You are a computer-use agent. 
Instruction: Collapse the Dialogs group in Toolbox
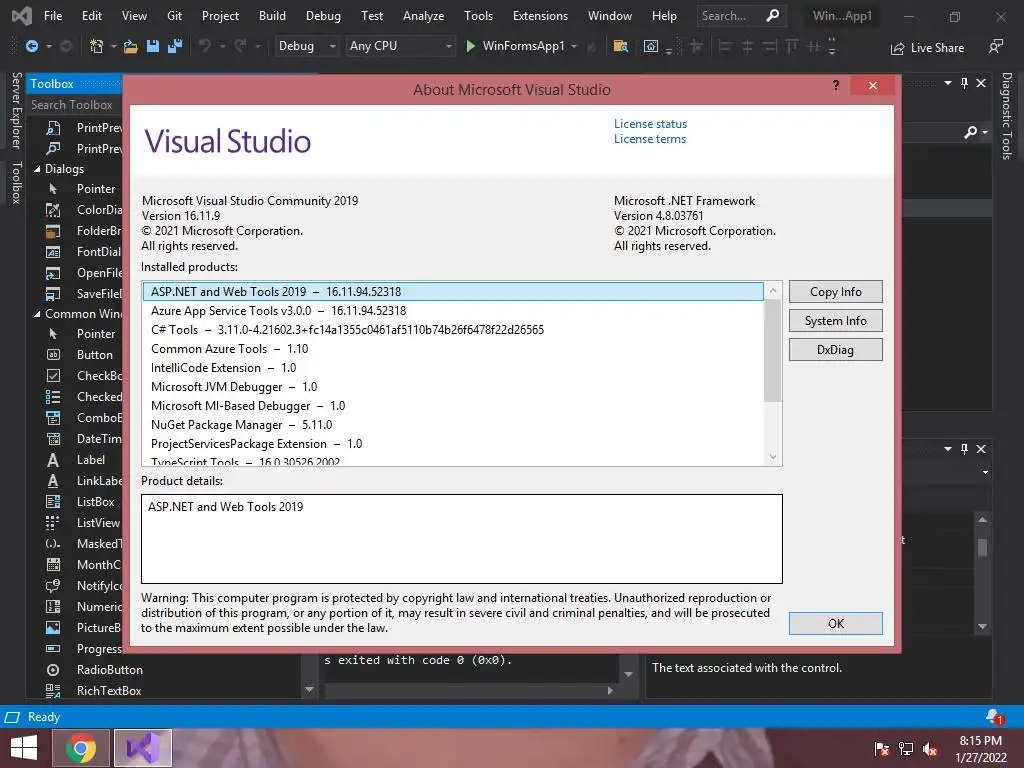[37, 169]
